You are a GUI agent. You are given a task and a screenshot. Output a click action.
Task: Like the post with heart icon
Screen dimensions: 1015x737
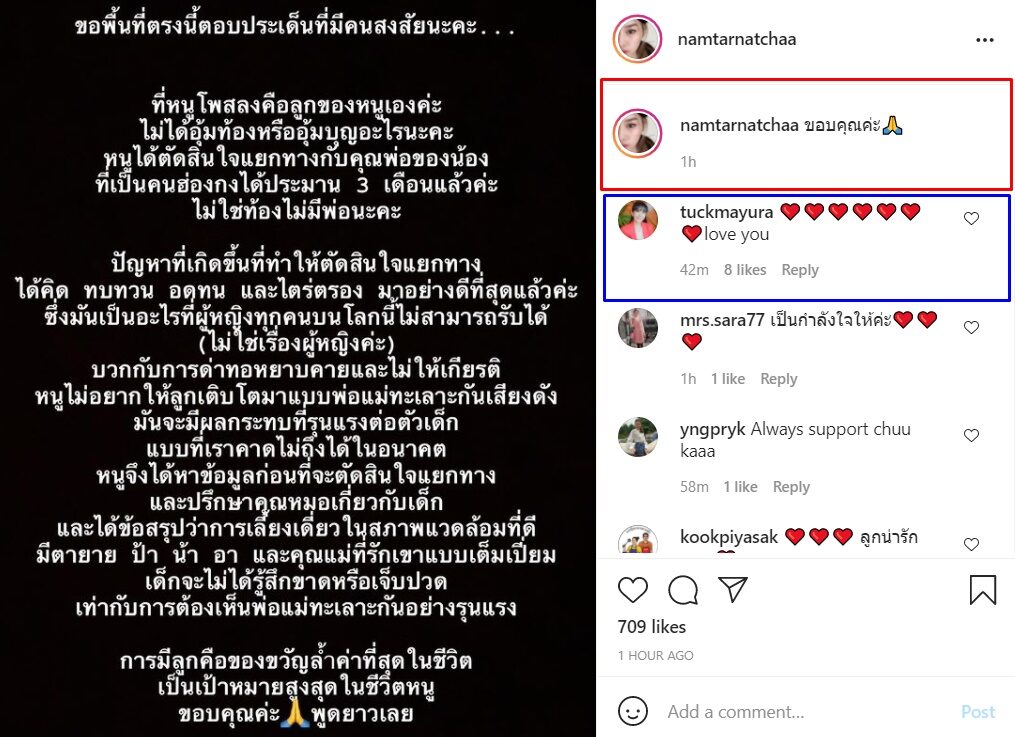point(632,590)
